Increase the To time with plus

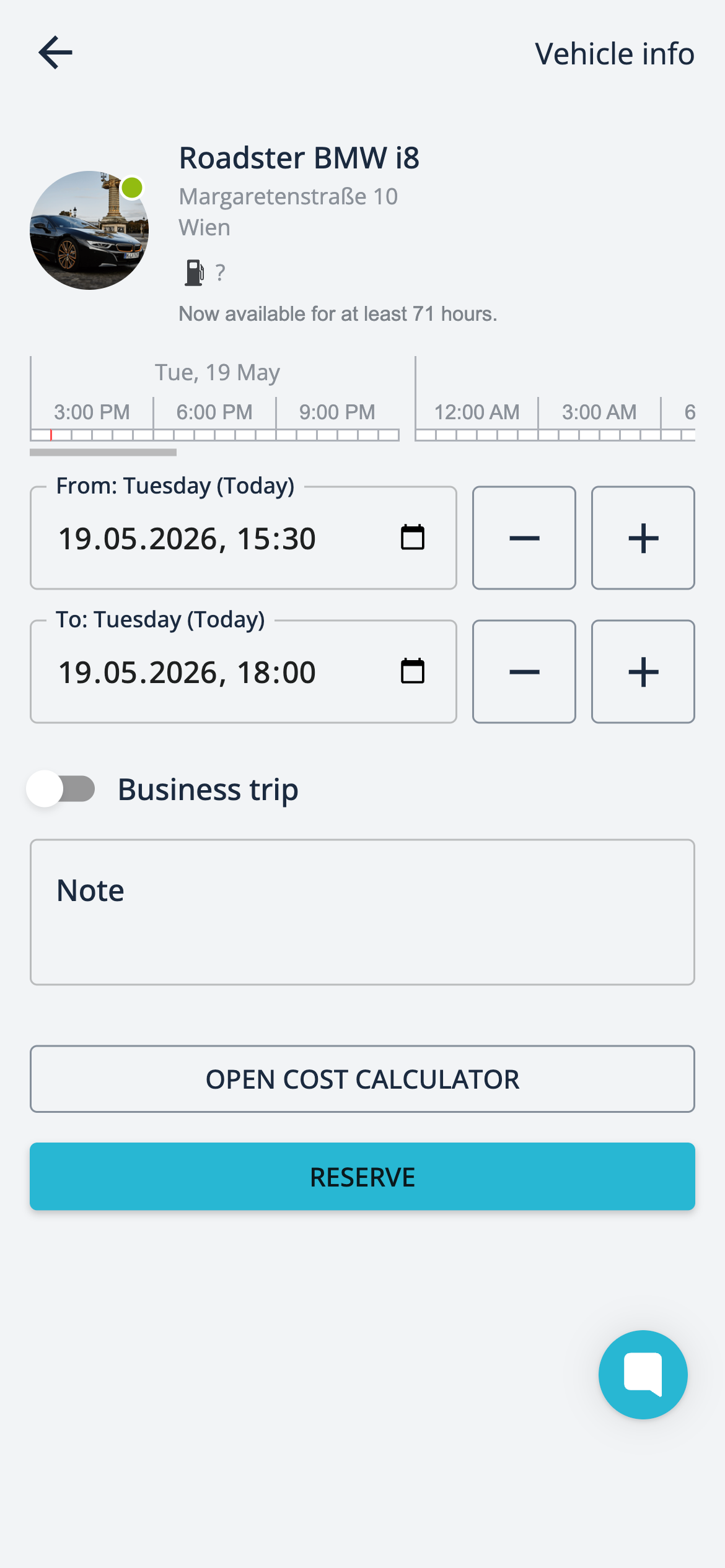click(643, 671)
